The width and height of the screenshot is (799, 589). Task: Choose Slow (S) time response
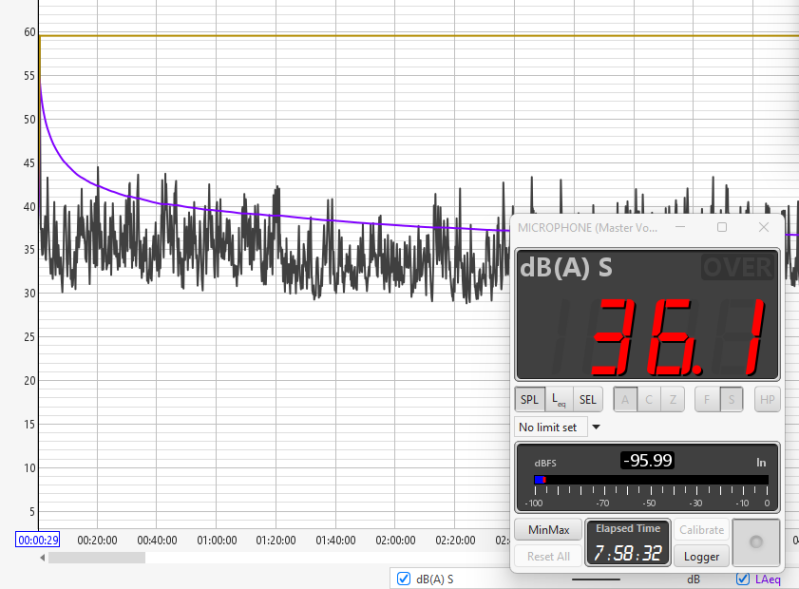731,400
